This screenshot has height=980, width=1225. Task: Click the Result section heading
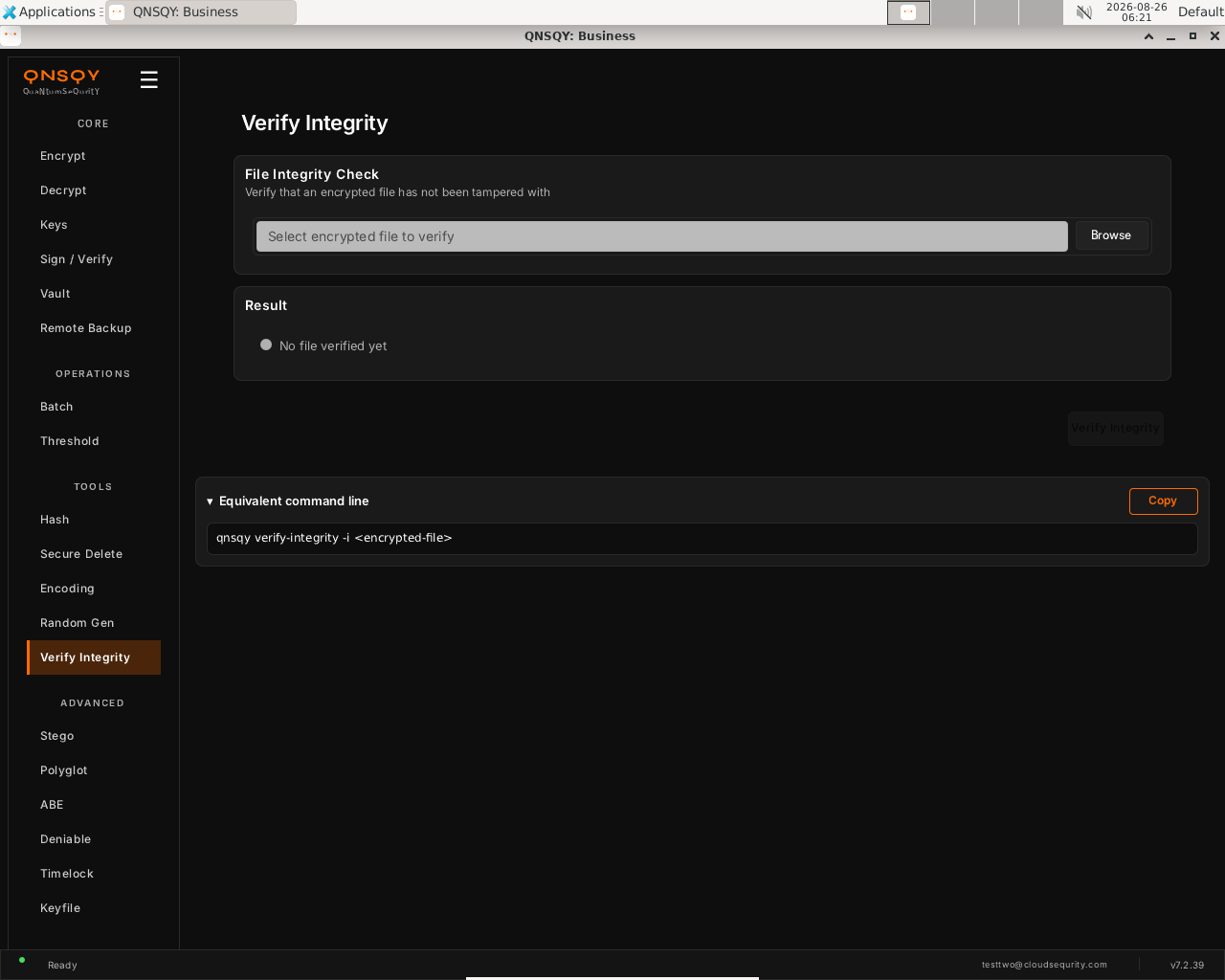(266, 305)
